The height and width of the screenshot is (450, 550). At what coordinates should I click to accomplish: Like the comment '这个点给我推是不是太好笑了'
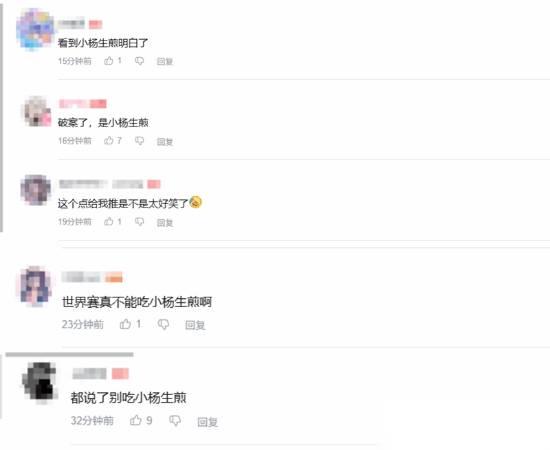pyautogui.click(x=109, y=221)
